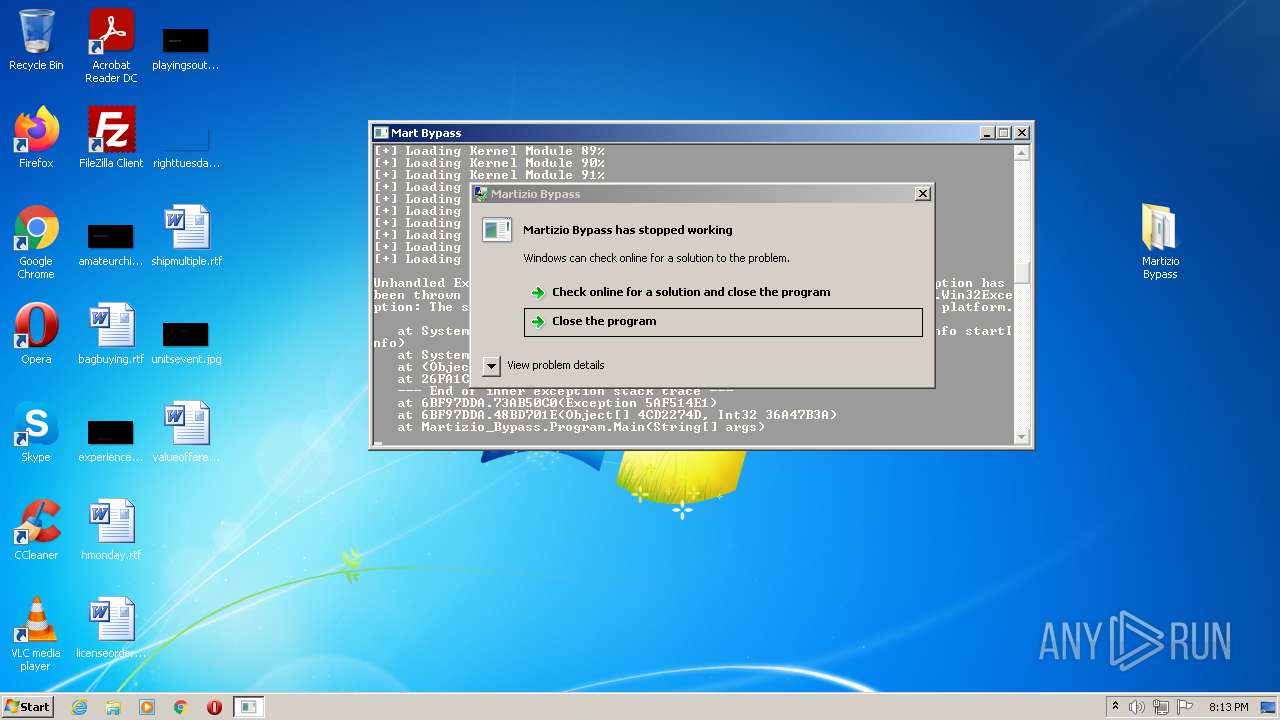Check online for a solution and close
This screenshot has width=1280, height=720.
click(691, 292)
